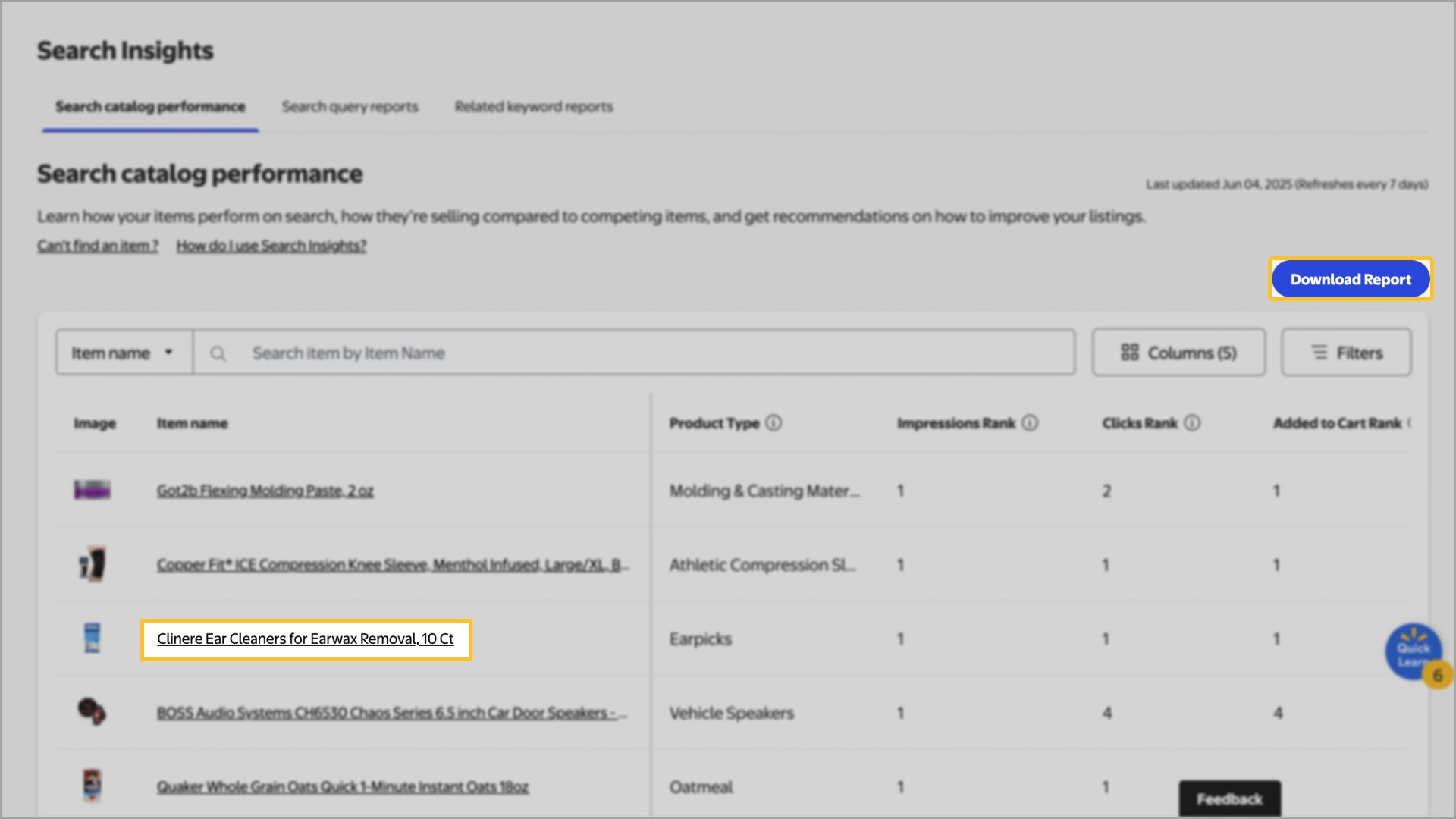Click the Image column header

95,423
